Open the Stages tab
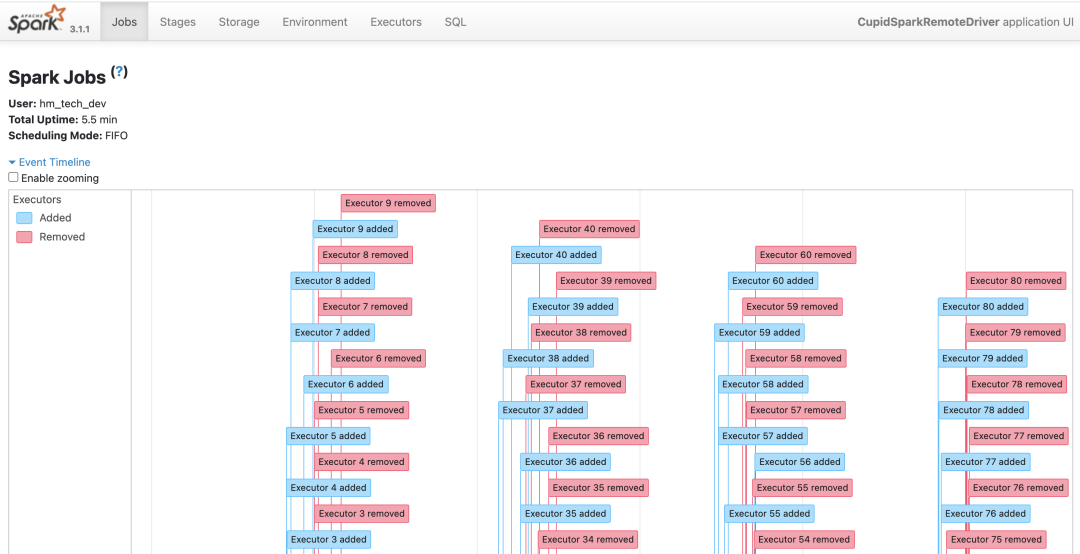This screenshot has height=554, width=1080. [178, 22]
